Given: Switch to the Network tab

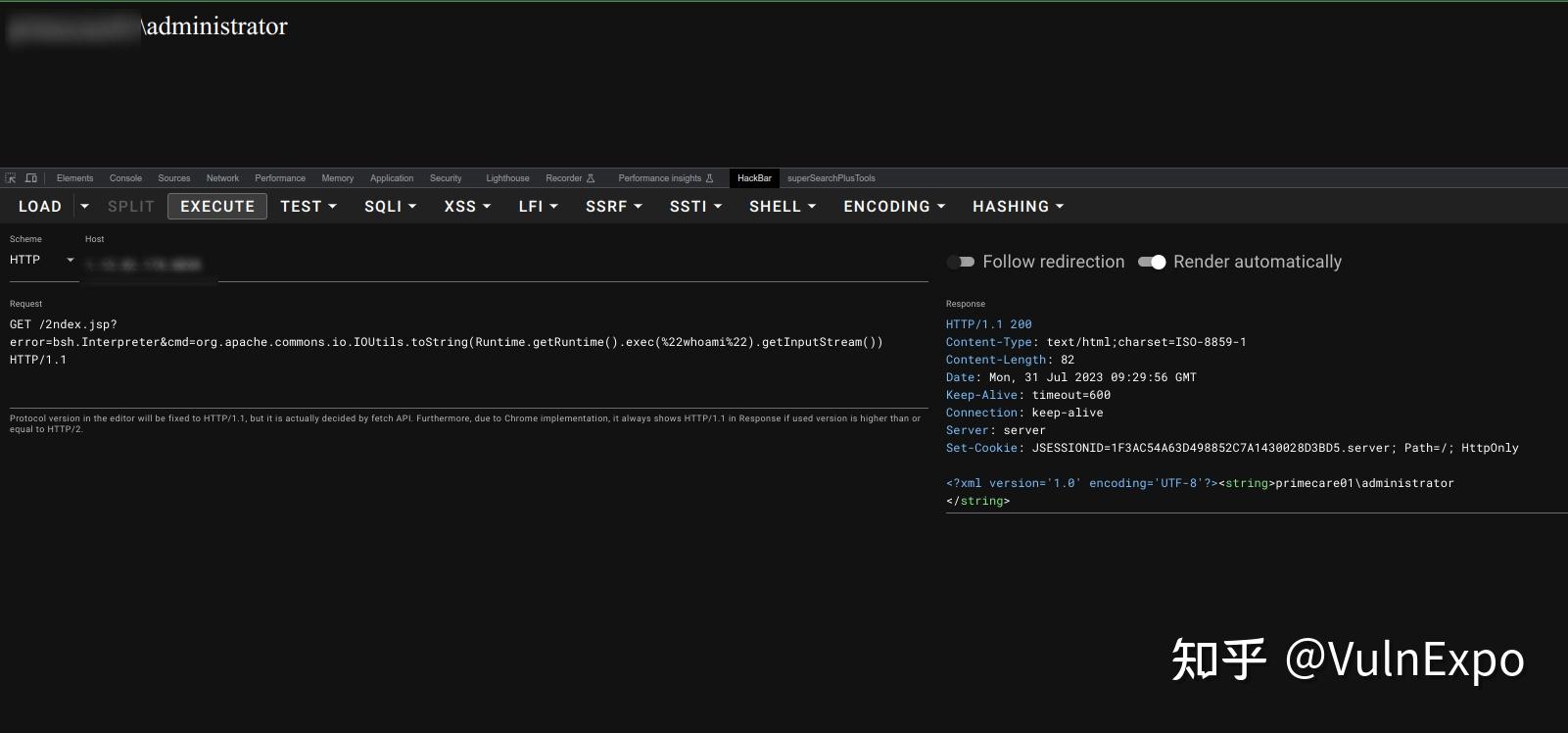Looking at the screenshot, I should pos(222,178).
